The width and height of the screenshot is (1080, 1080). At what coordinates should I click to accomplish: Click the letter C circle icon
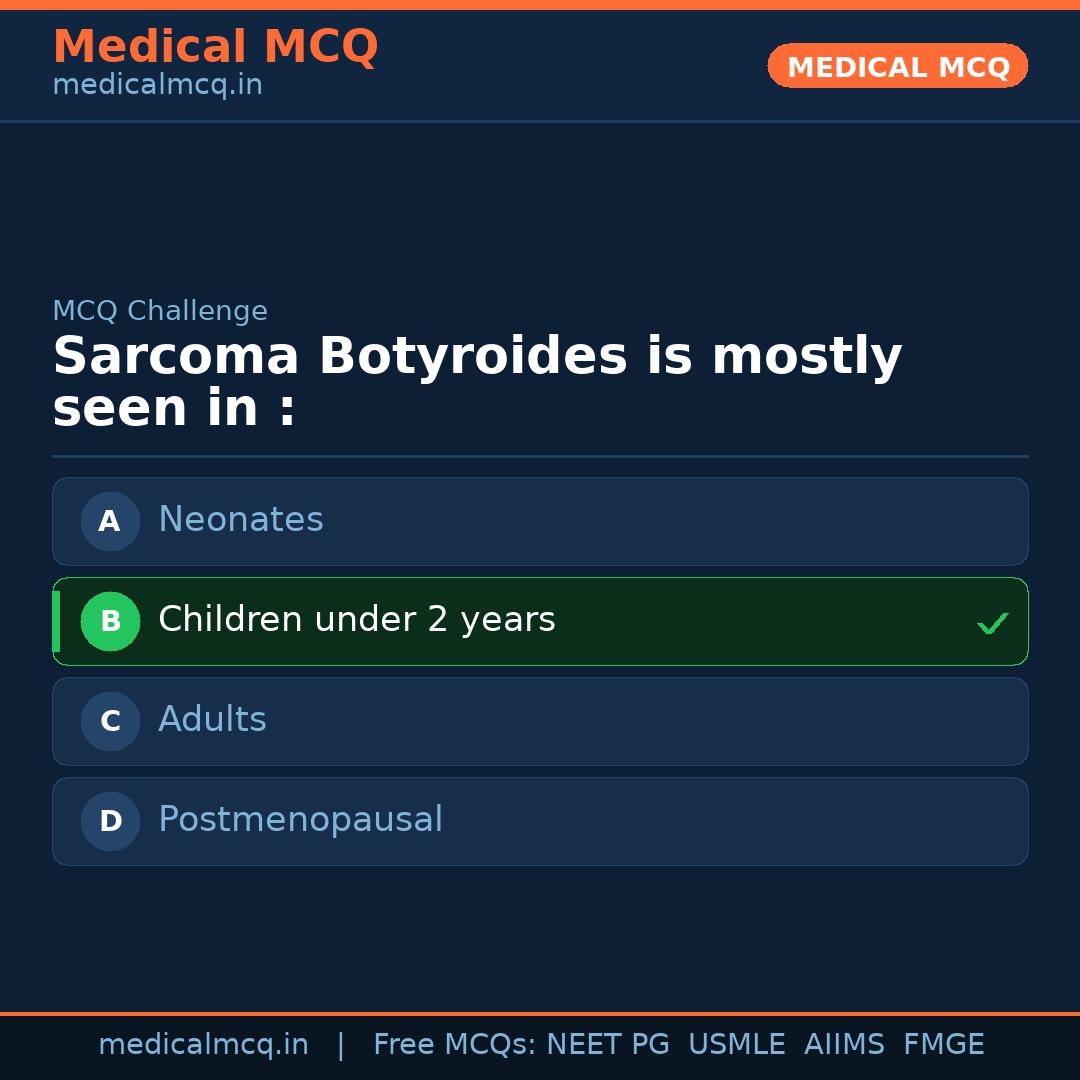pos(110,721)
